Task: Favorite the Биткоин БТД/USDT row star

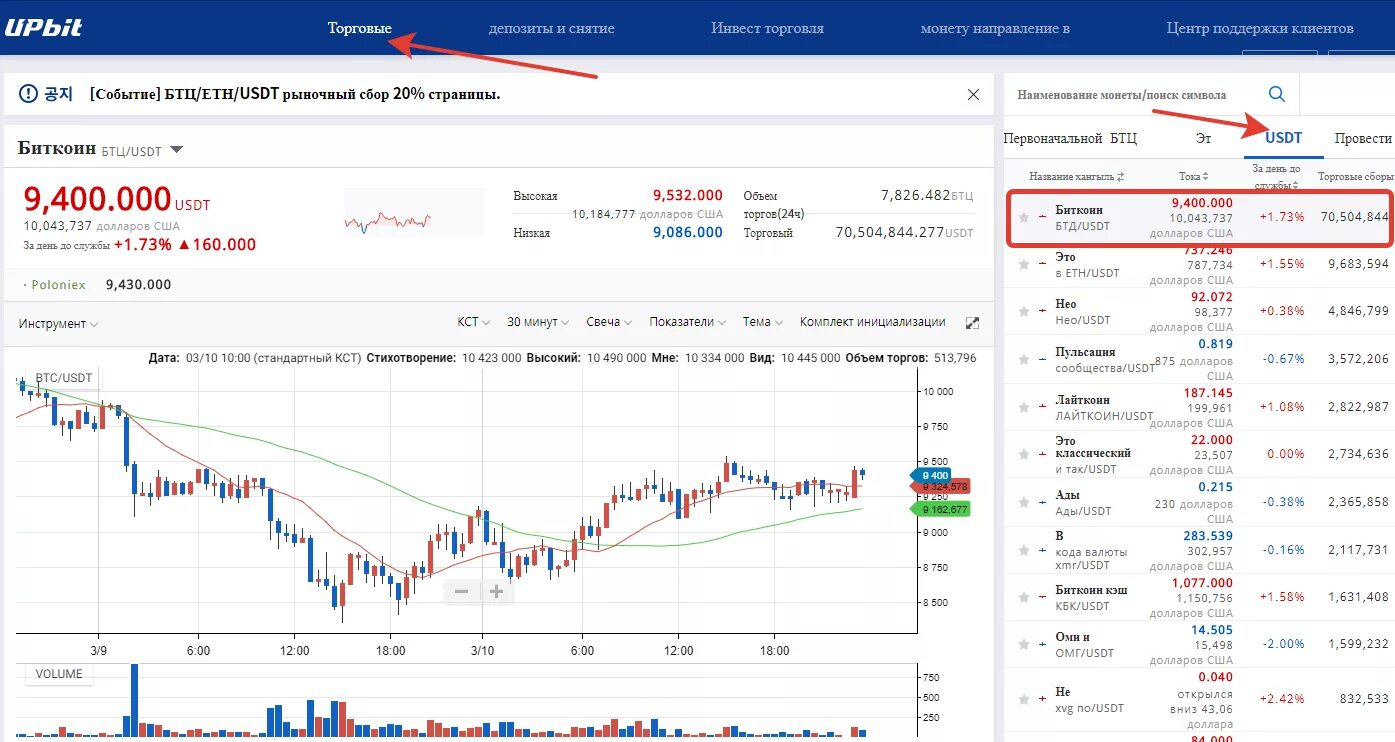Action: (1024, 217)
